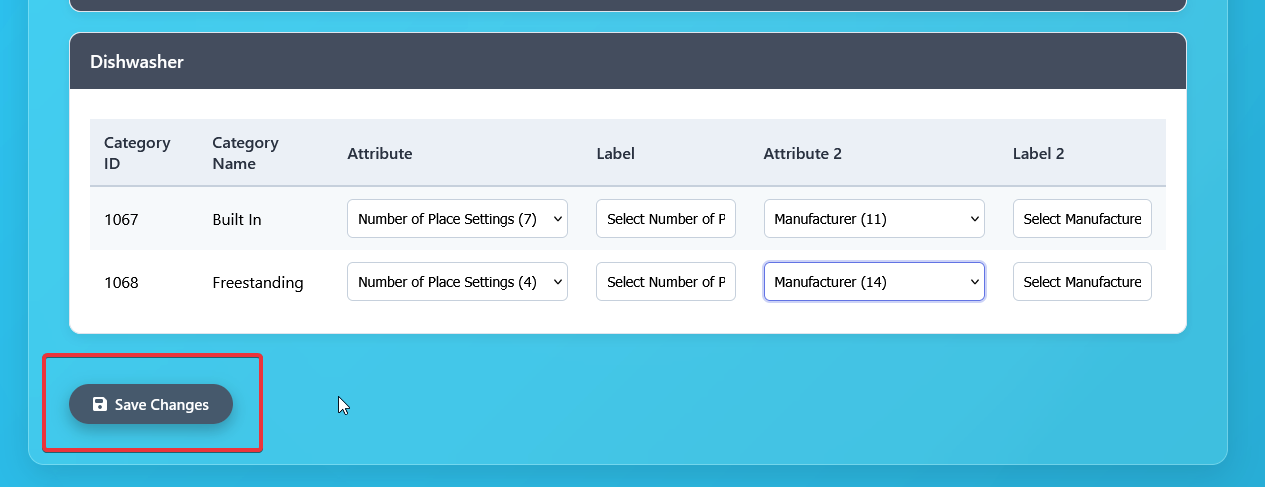This screenshot has width=1265, height=487.
Task: Focus Label 2 field for category 1068
Action: pos(1081,282)
